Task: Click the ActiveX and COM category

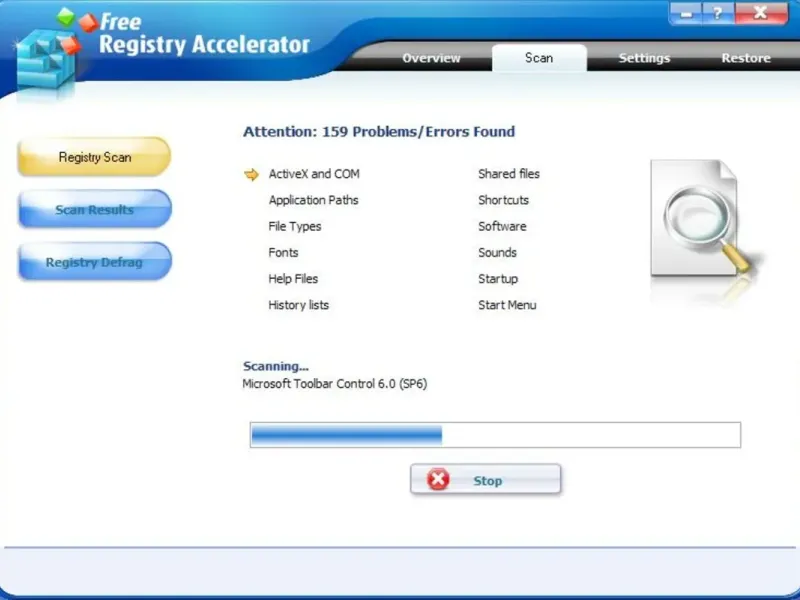Action: 314,174
